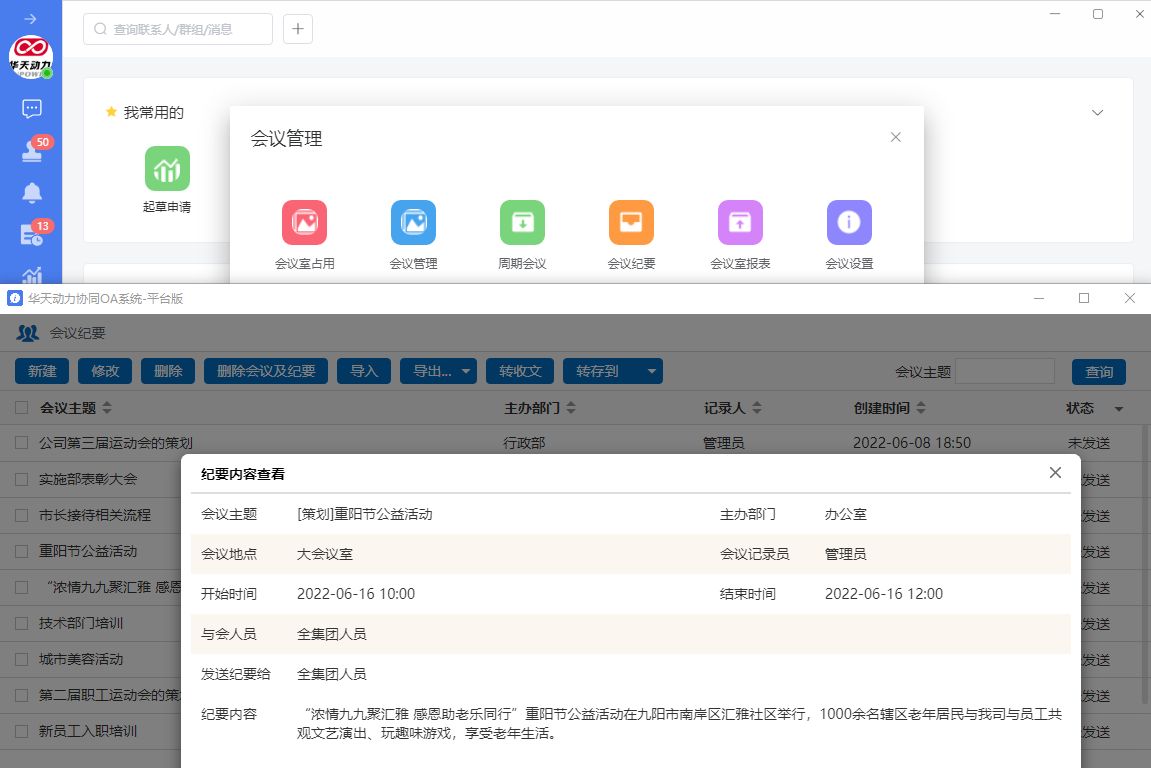
Task: Open the 会议室占用 icon
Action: (304, 223)
